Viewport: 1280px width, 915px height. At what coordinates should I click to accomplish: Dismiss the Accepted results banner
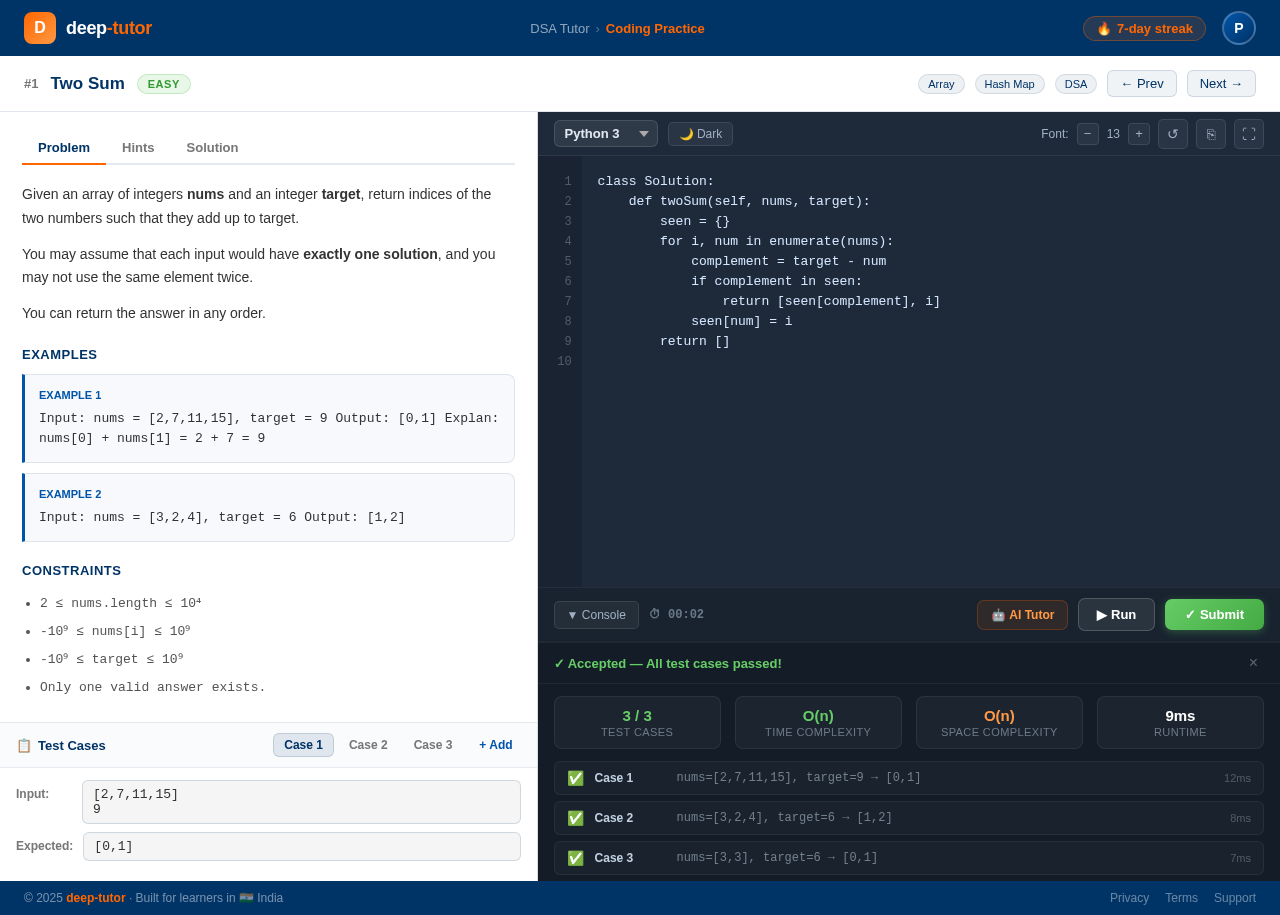click(1253, 663)
